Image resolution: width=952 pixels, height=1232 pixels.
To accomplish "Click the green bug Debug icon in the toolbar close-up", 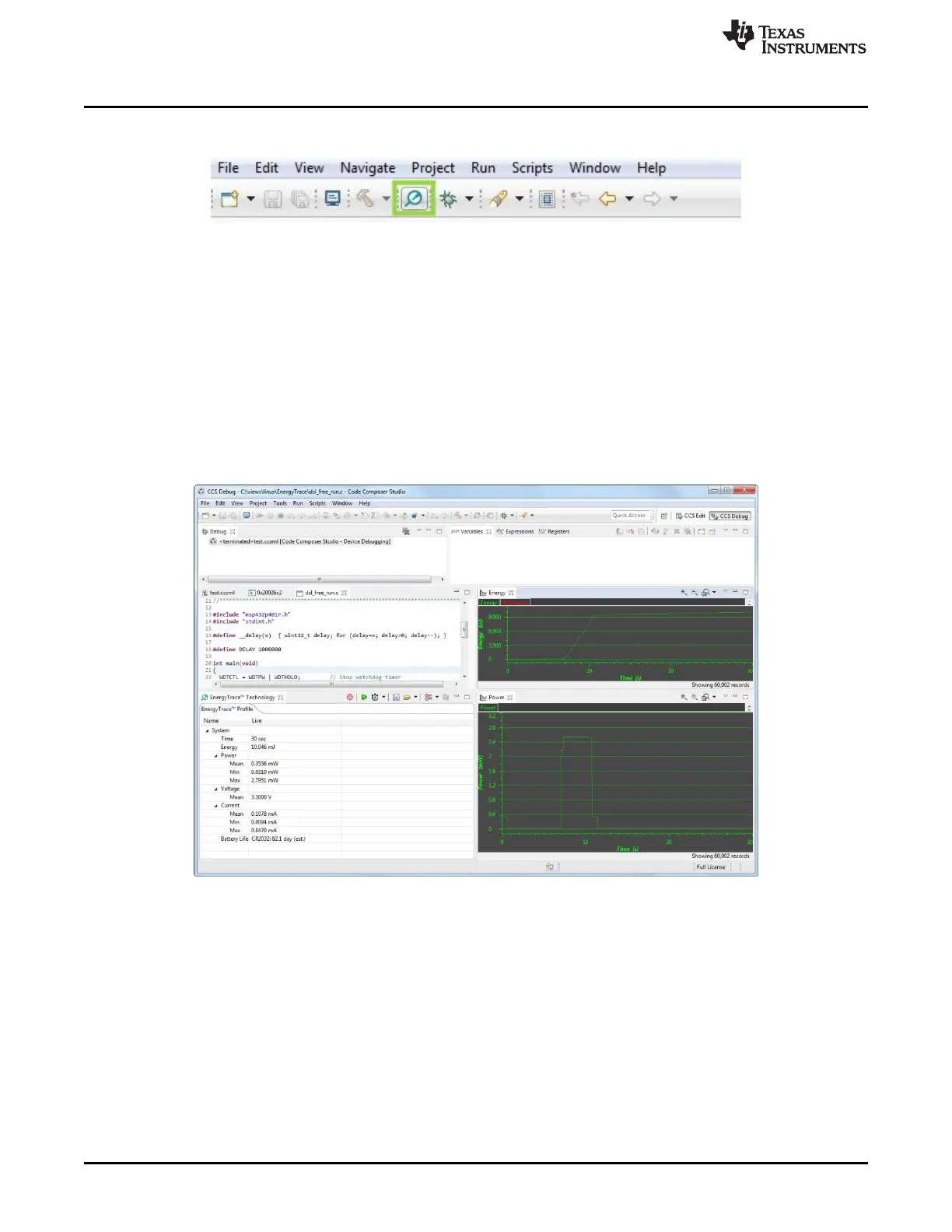I will click(448, 199).
